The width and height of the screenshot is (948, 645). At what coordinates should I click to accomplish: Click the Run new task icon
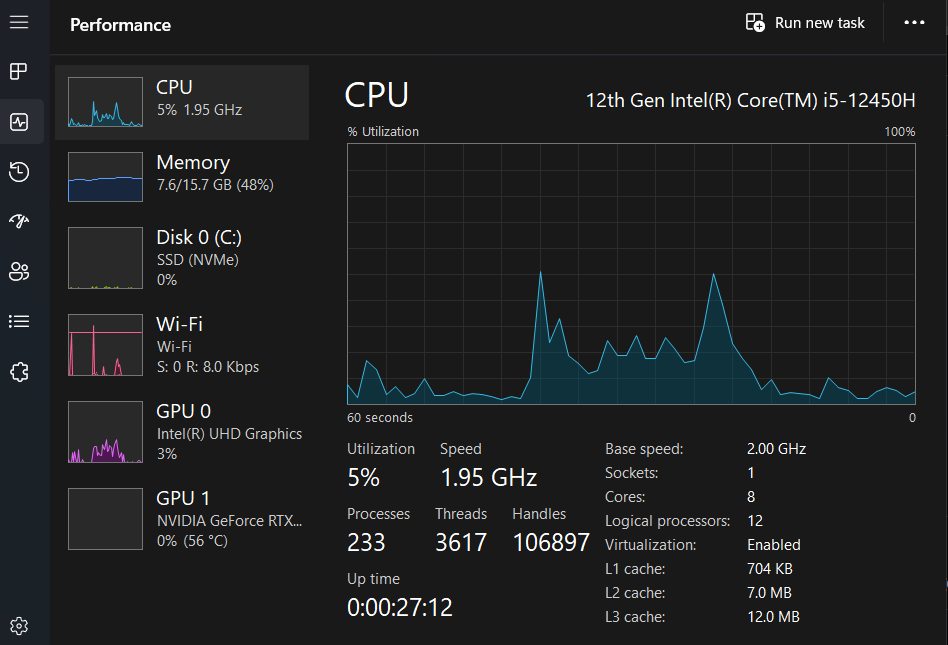pyautogui.click(x=756, y=22)
